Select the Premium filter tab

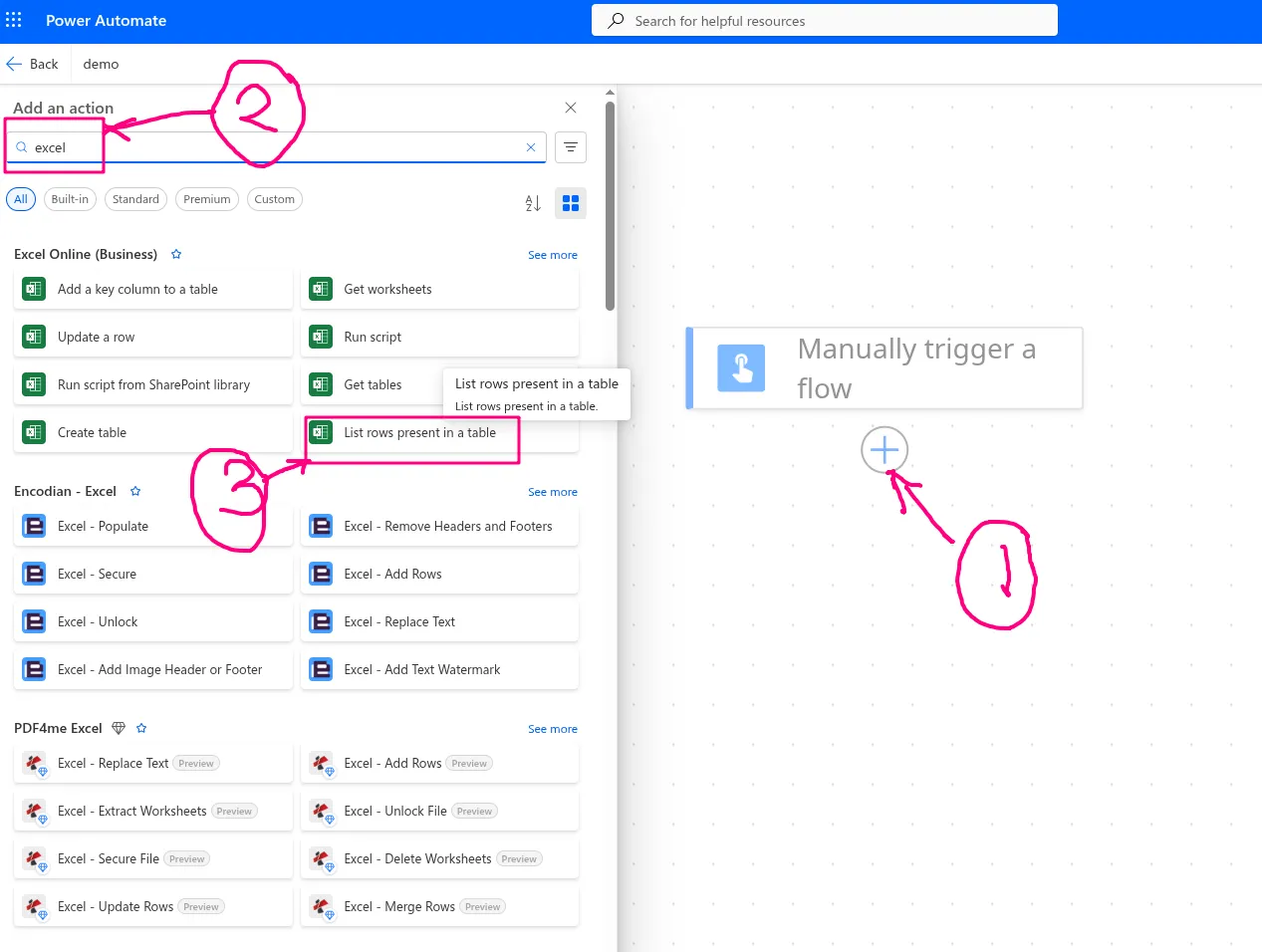tap(206, 199)
